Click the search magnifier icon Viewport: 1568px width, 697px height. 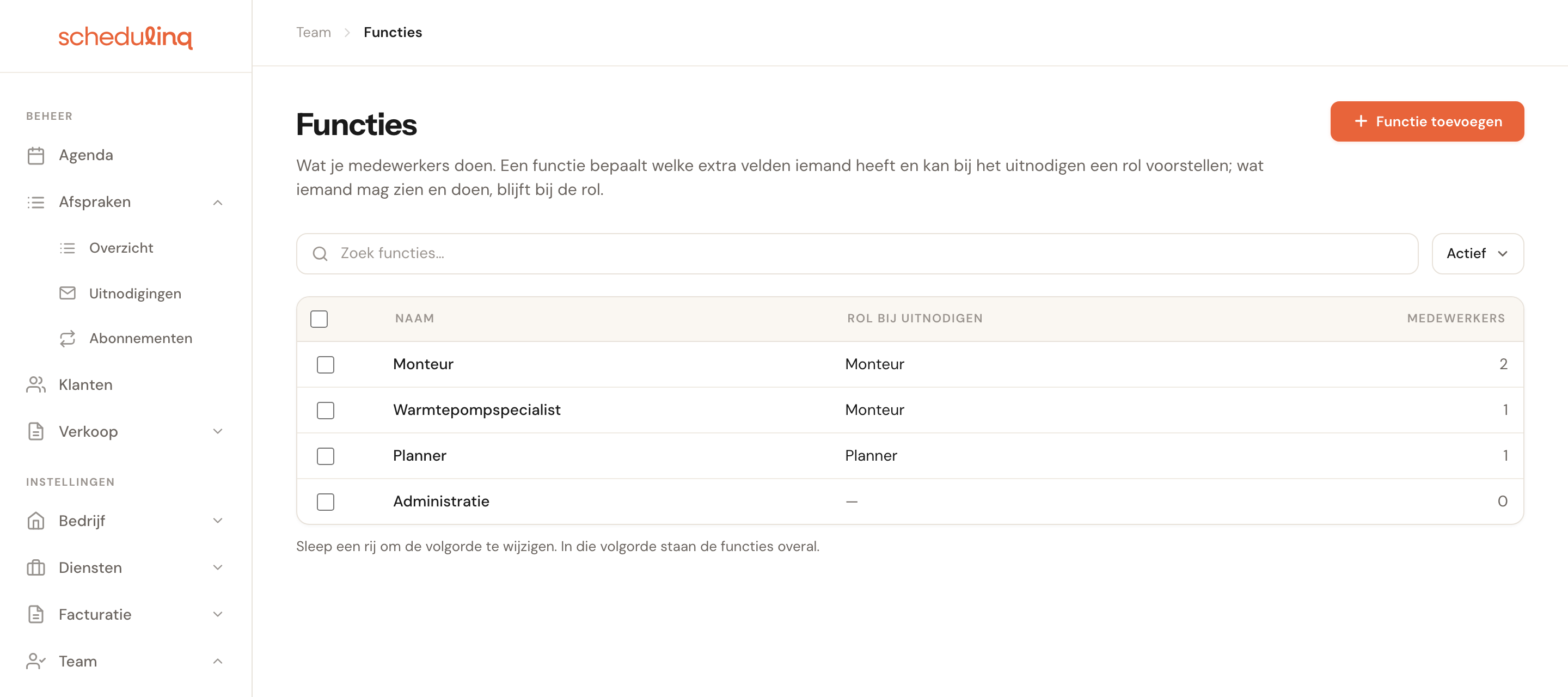pos(320,254)
